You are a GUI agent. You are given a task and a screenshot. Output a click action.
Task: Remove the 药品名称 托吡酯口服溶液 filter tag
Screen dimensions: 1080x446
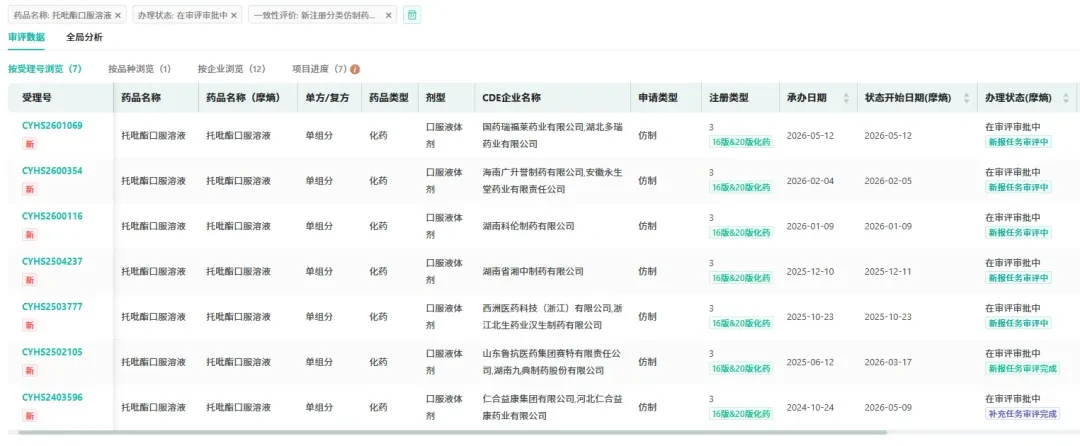[x=118, y=15]
